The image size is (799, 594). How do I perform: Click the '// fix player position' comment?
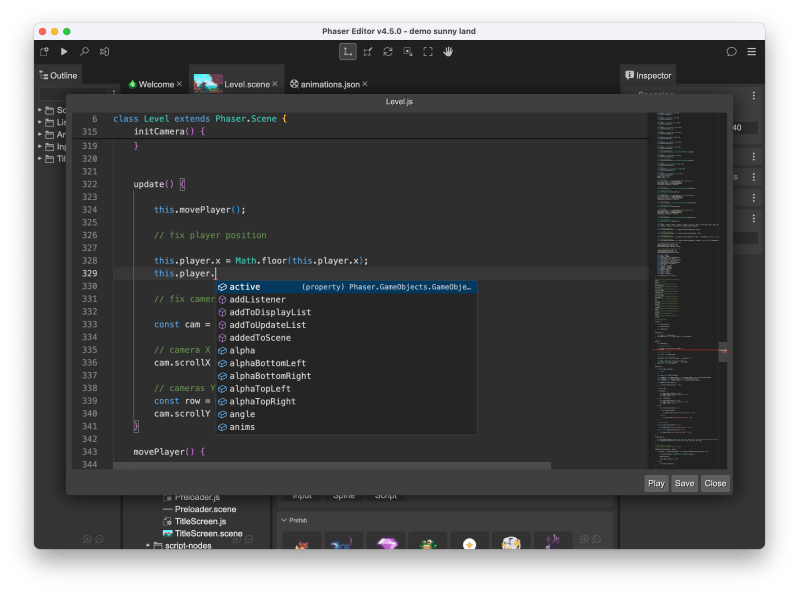pos(210,235)
